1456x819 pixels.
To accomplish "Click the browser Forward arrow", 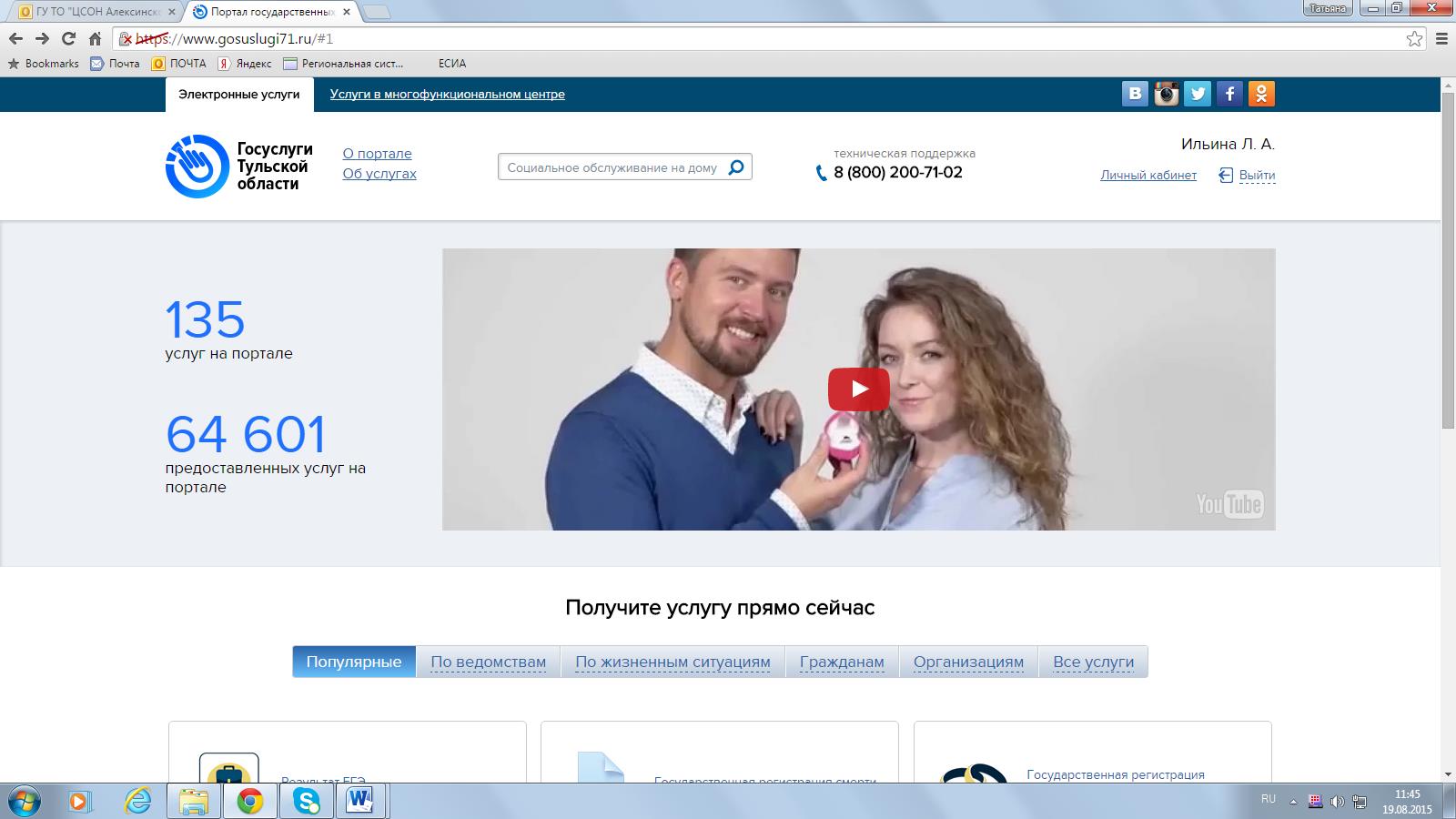I will pos(42,38).
